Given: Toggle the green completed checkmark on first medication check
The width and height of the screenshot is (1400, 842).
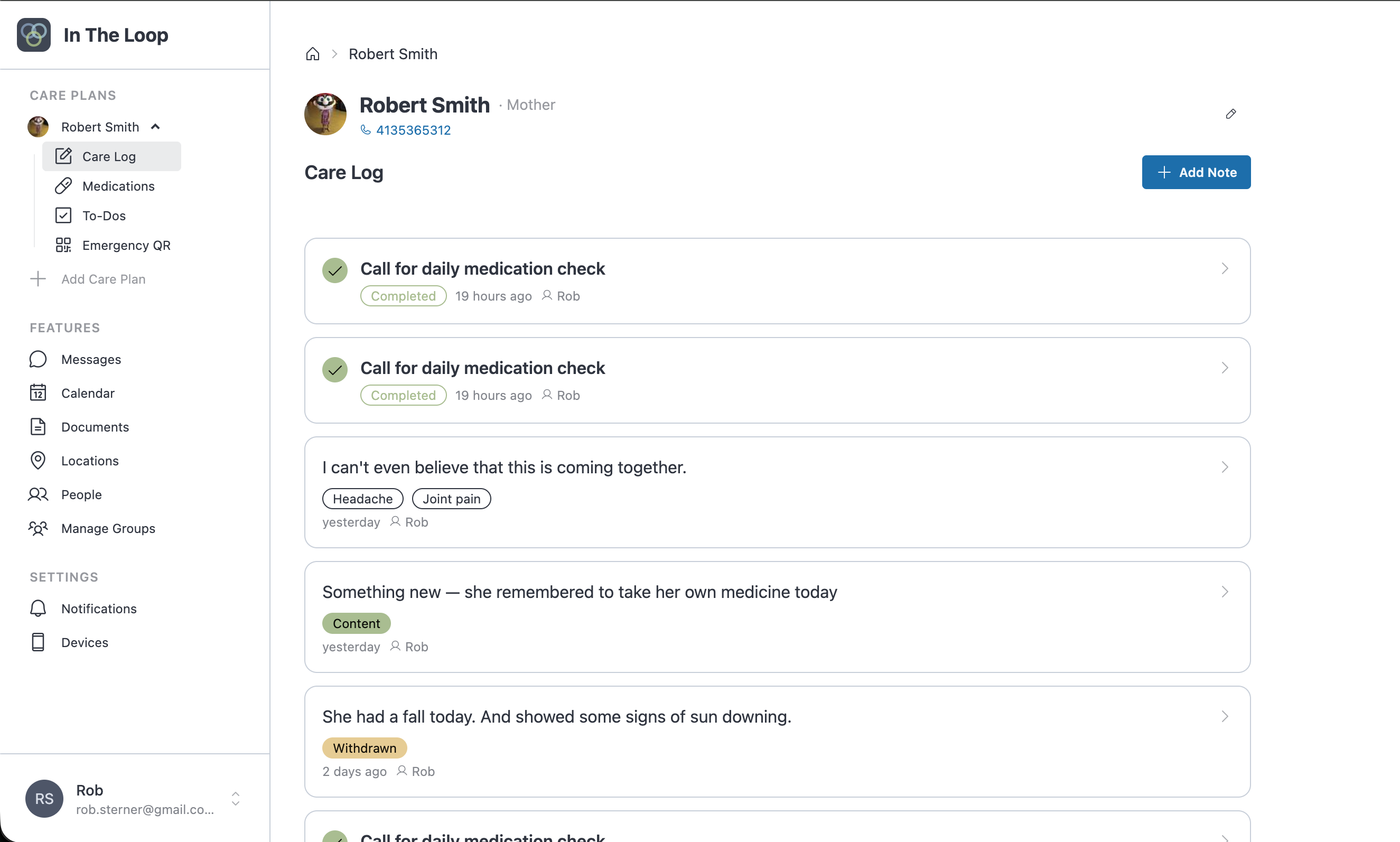Looking at the screenshot, I should click(334, 269).
